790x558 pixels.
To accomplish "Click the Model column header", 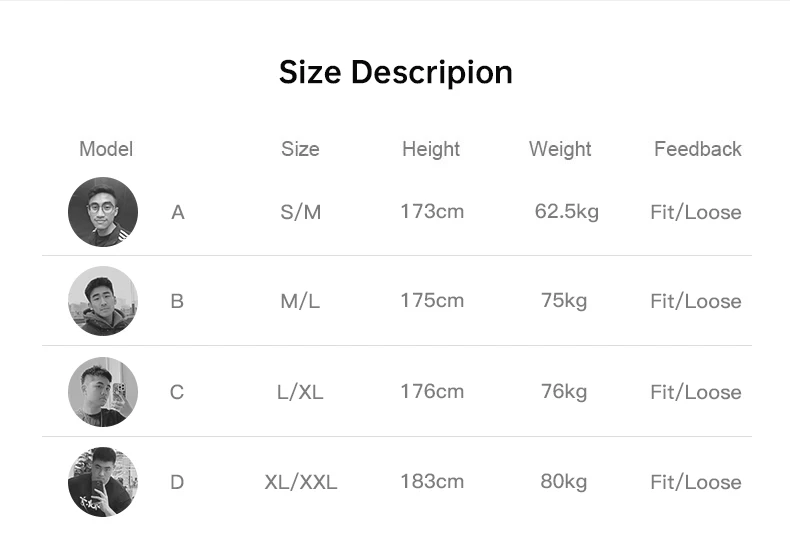I will coord(106,149).
